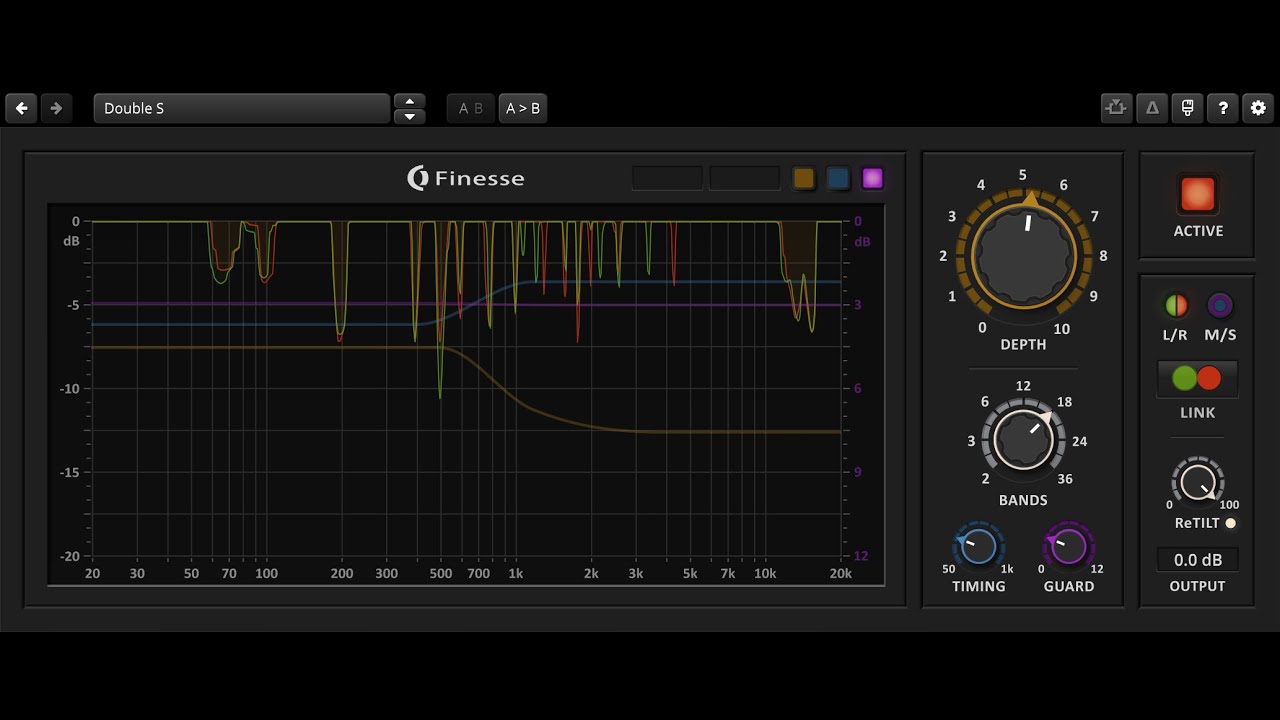Image resolution: width=1280 pixels, height=720 pixels.
Task: Toggle the purple guard curve swatch
Action: click(x=873, y=178)
